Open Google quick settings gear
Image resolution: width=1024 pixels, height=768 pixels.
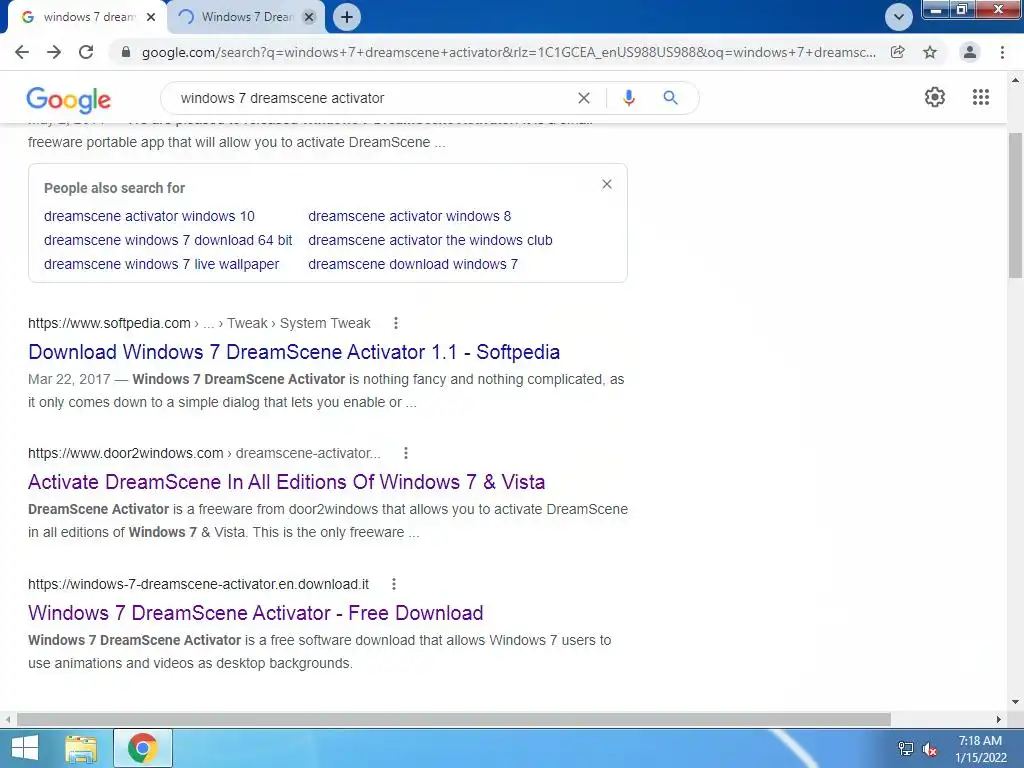coord(935,97)
